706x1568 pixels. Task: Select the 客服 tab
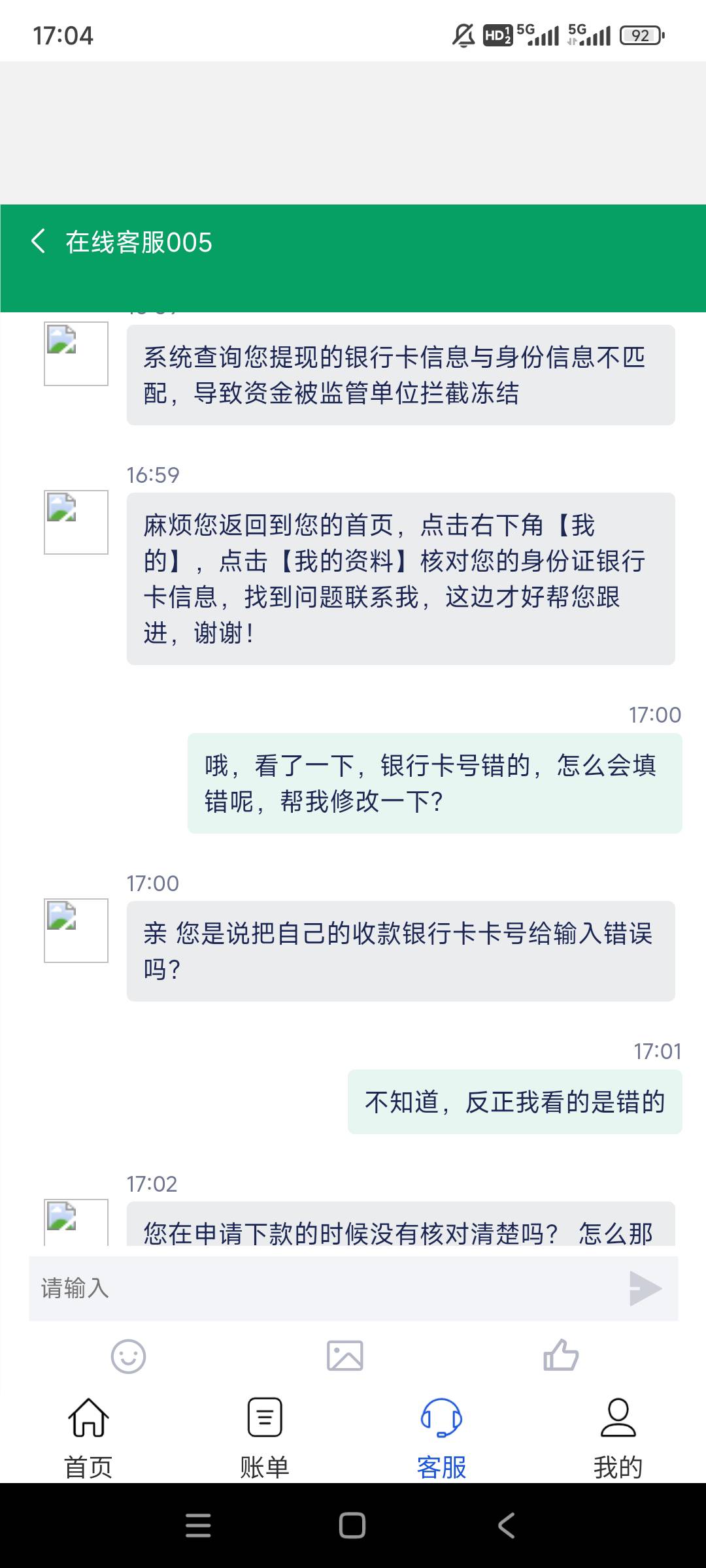point(441,1437)
